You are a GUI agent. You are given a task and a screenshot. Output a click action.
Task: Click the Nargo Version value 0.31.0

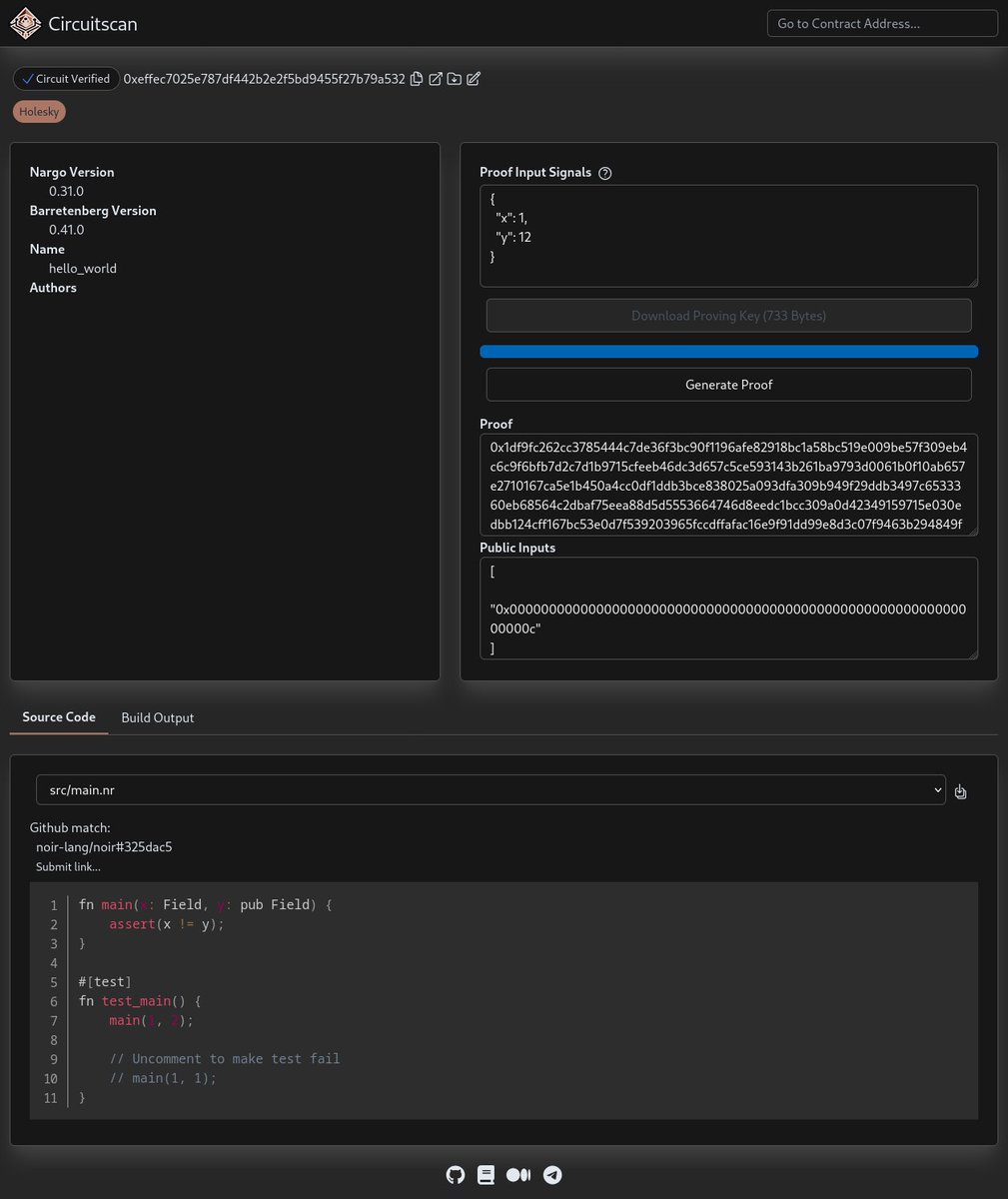coord(66,191)
